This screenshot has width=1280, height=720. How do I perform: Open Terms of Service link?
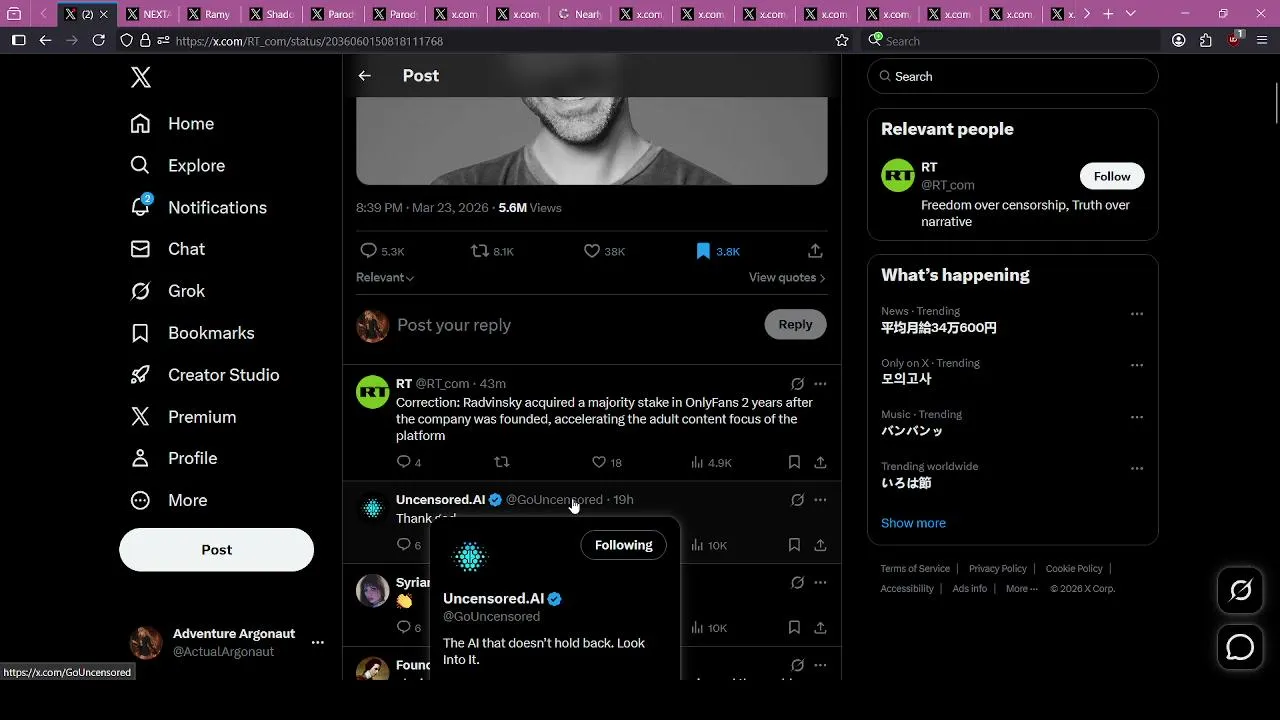click(x=915, y=569)
